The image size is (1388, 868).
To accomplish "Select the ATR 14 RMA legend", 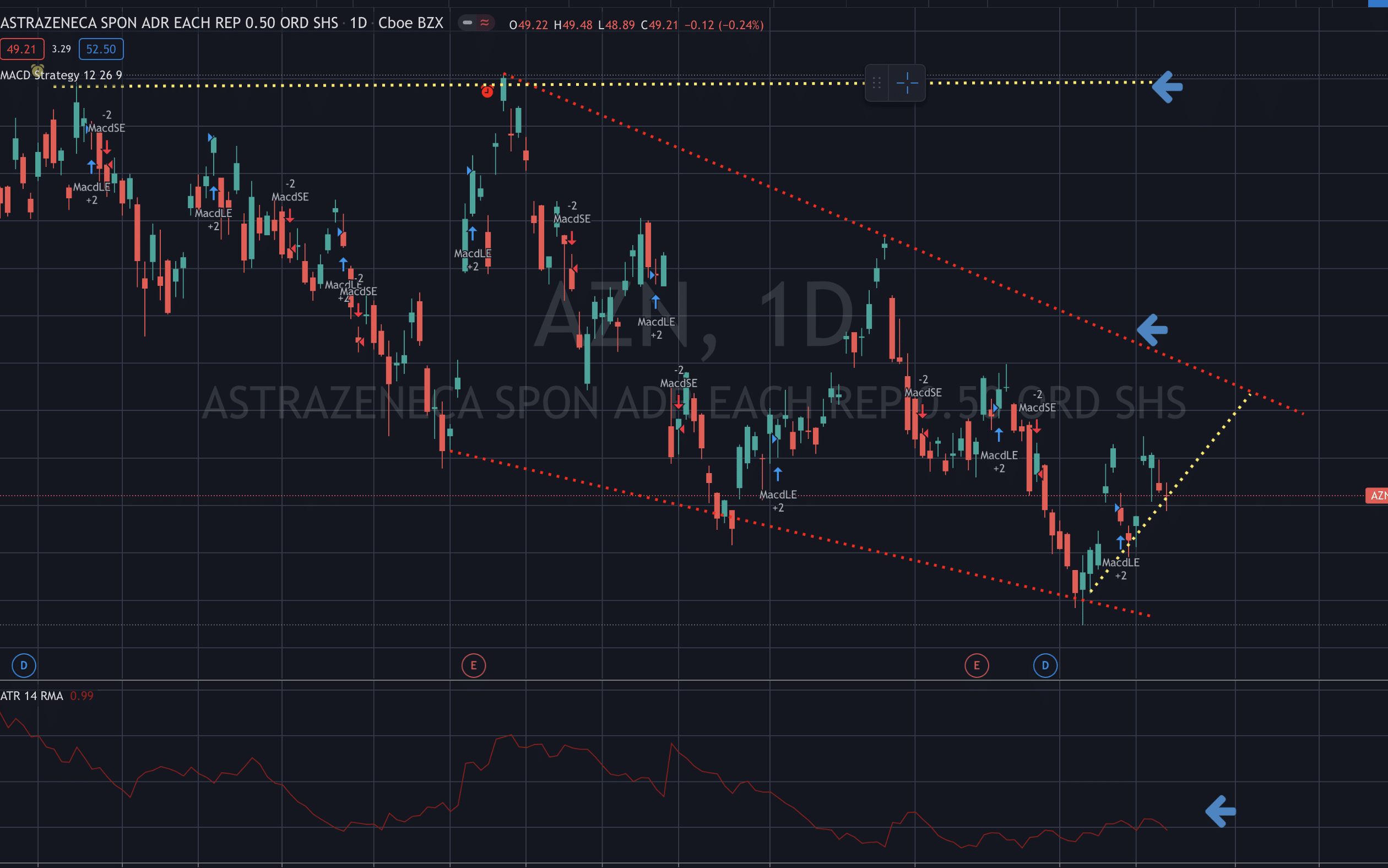I will [x=31, y=696].
